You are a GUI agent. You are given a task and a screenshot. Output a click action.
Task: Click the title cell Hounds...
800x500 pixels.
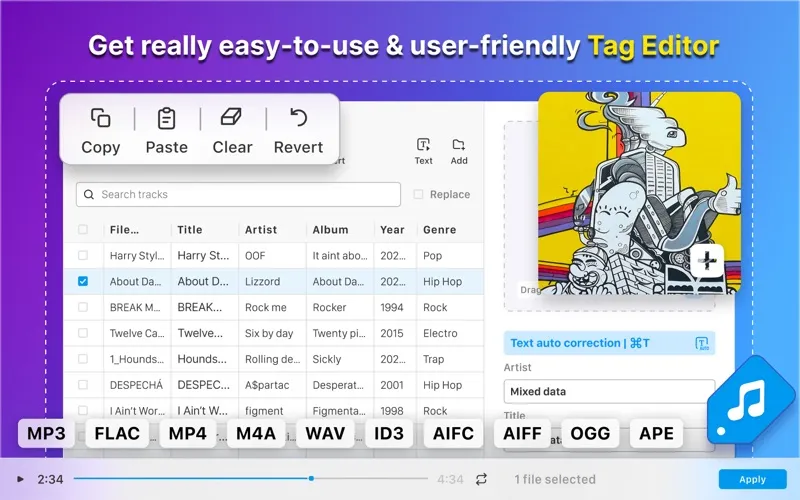[202, 359]
